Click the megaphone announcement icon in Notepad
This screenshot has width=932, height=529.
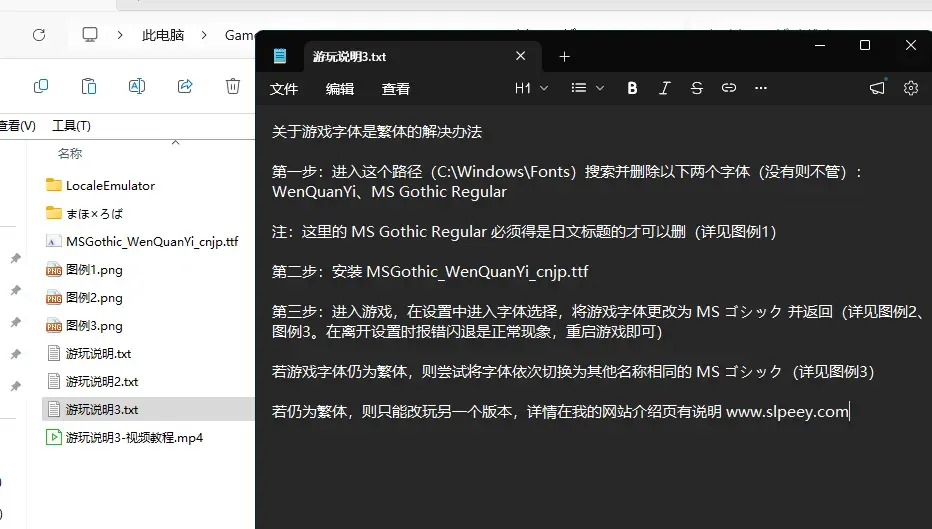tap(877, 88)
